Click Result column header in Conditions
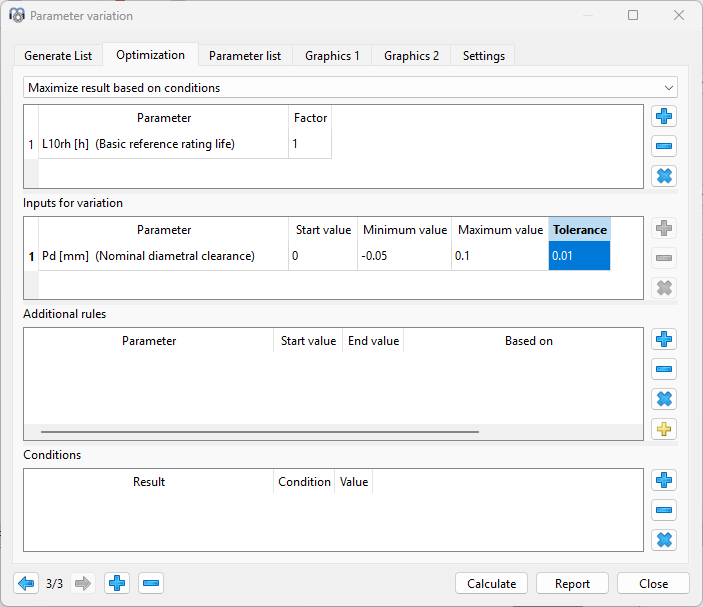The width and height of the screenshot is (703, 607). (149, 481)
